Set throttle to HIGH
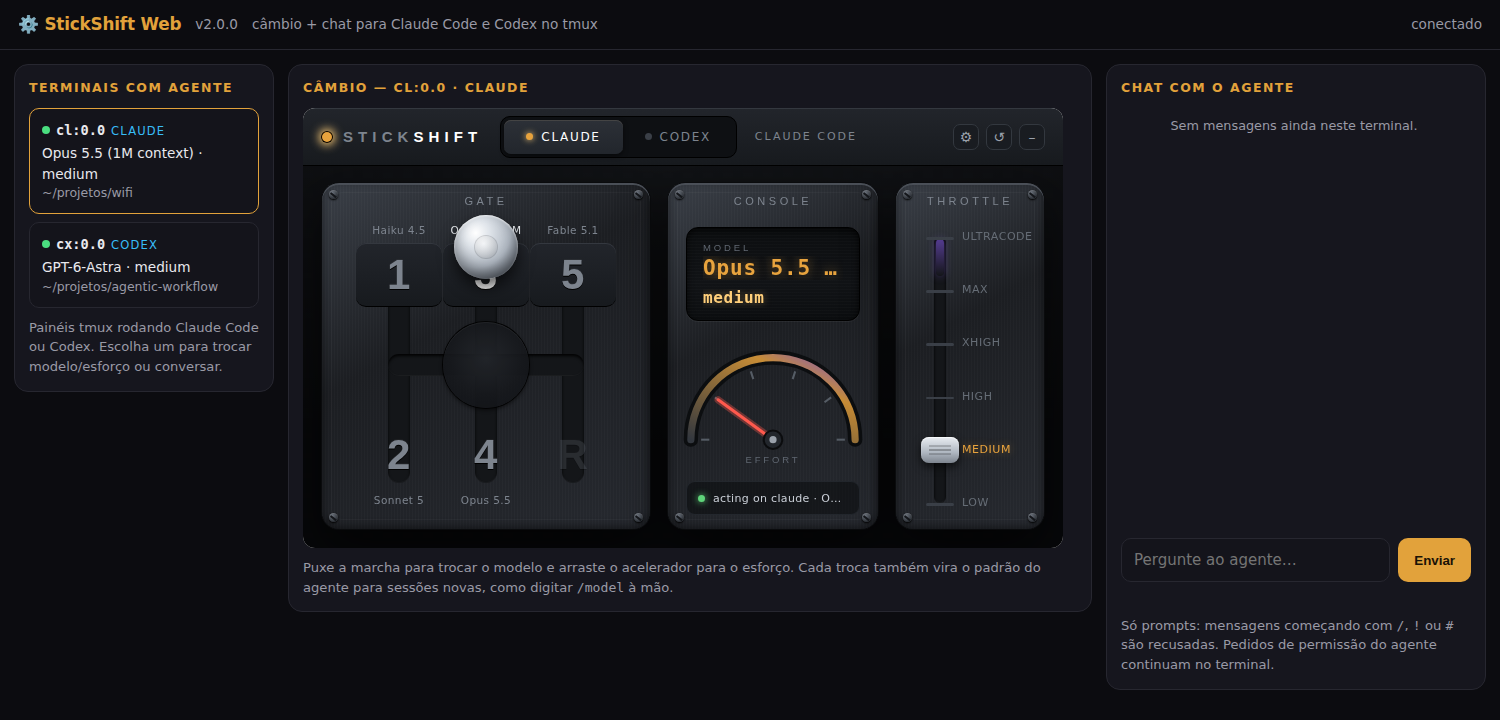 pos(977,397)
